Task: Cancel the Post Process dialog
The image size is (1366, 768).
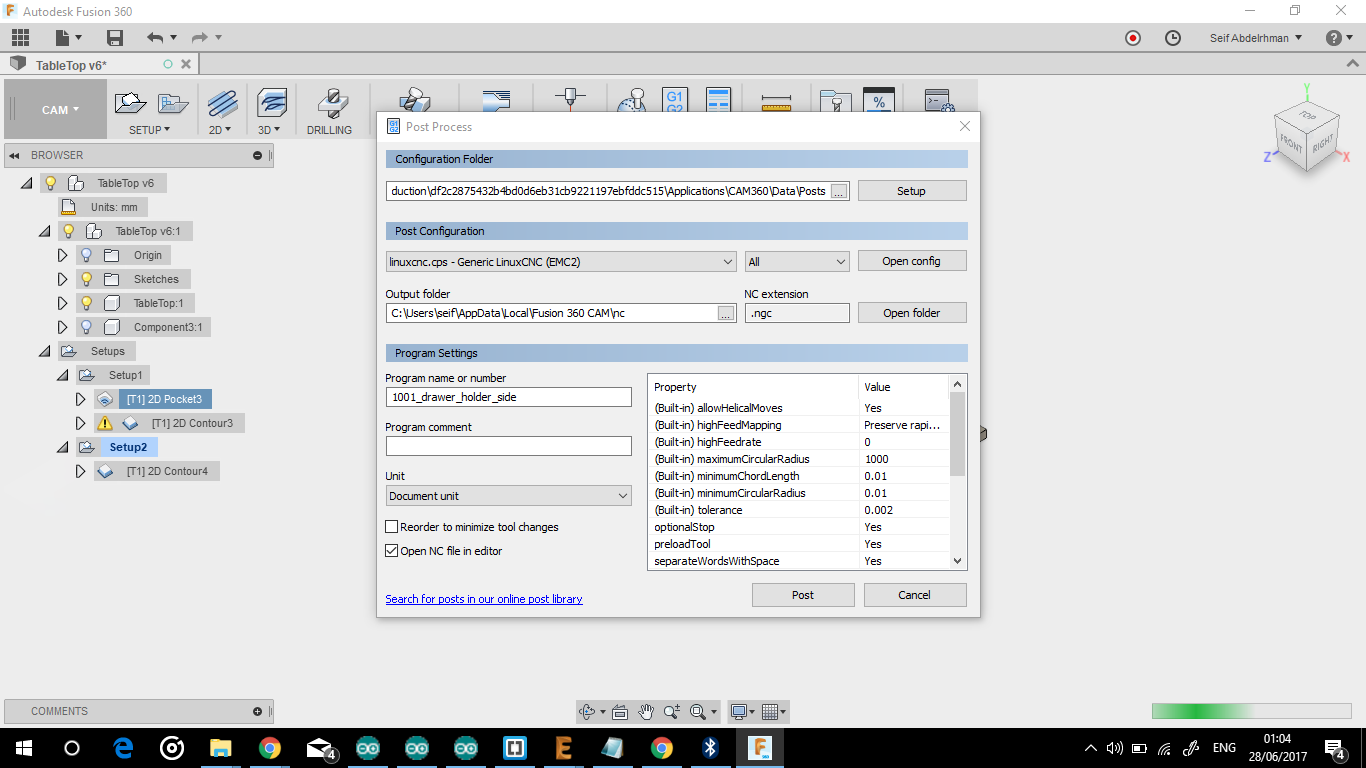Action: (914, 595)
